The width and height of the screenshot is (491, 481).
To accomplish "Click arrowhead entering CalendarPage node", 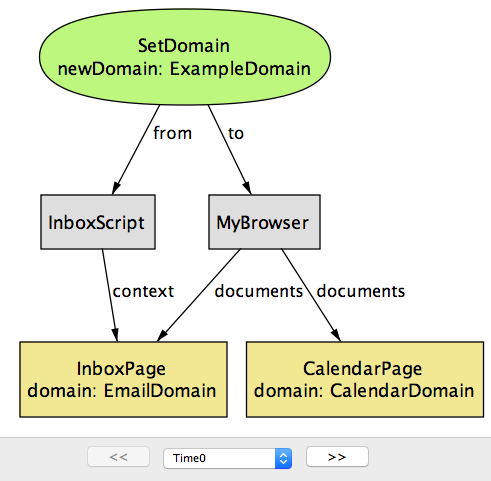I will (336, 335).
